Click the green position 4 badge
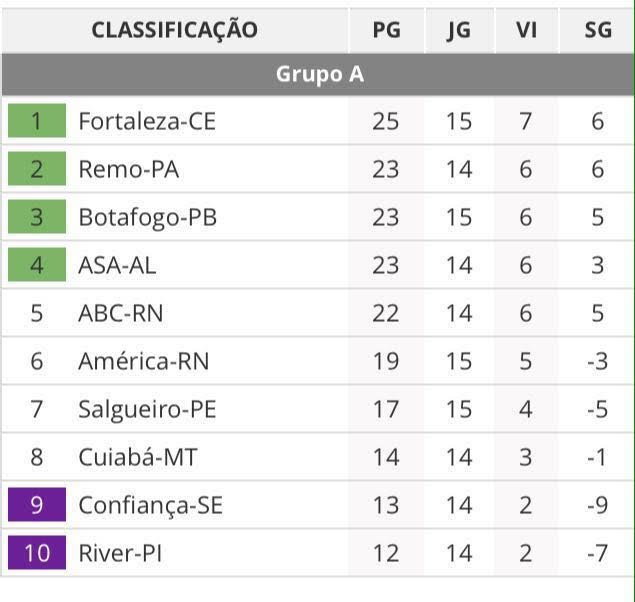Screen dimensions: 635x602 [37, 265]
